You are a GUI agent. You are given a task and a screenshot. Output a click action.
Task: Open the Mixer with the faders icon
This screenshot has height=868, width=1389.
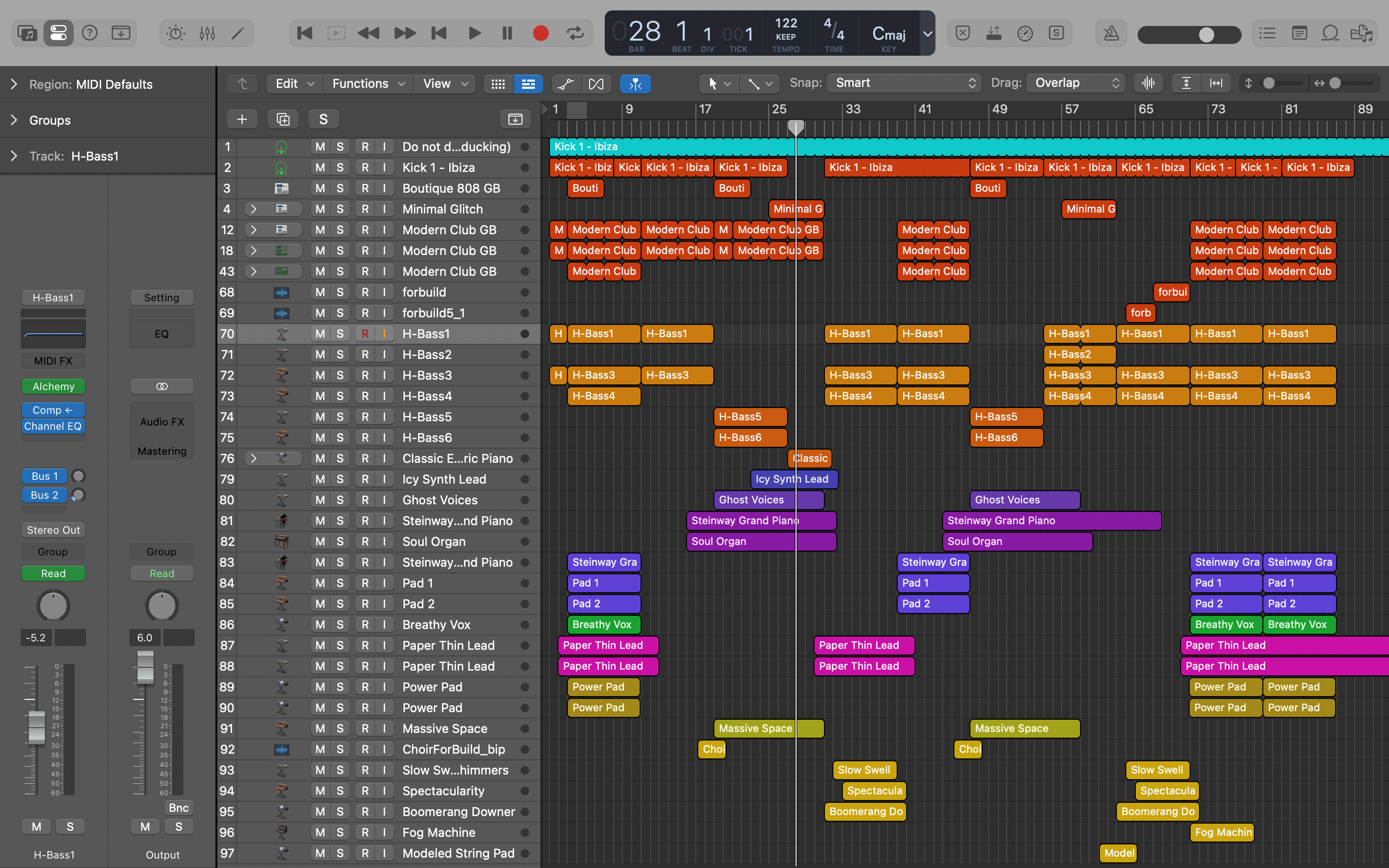207,34
